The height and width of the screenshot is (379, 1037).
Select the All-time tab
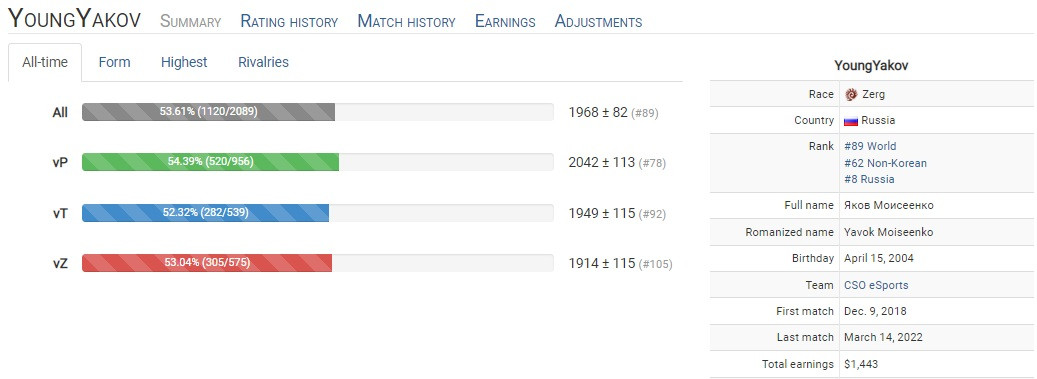(45, 63)
